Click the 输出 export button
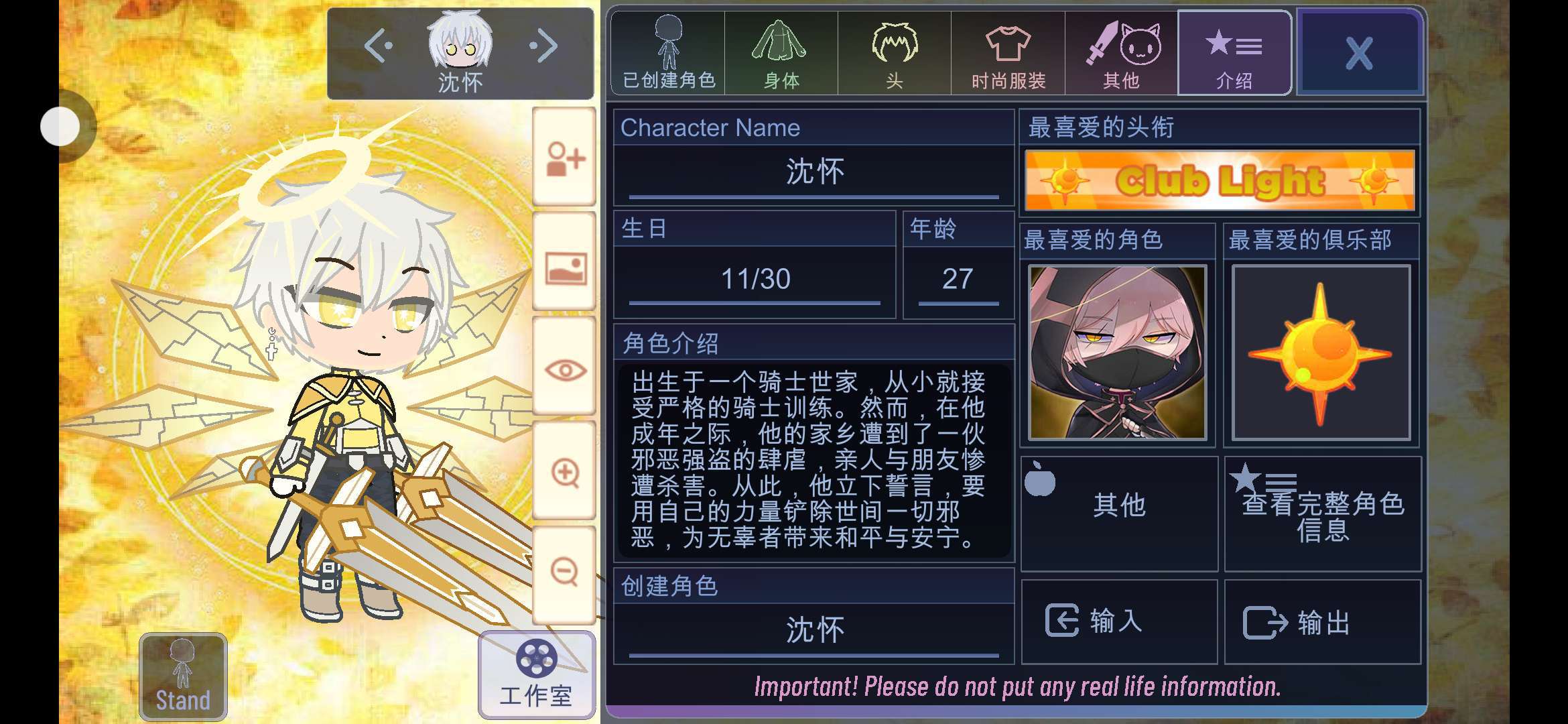This screenshot has width=1568, height=724. [x=1323, y=621]
